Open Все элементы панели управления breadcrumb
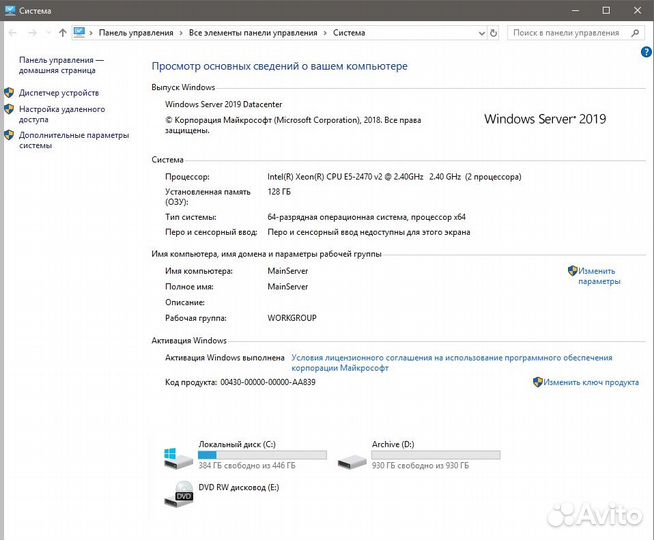654x540 pixels. pos(253,33)
